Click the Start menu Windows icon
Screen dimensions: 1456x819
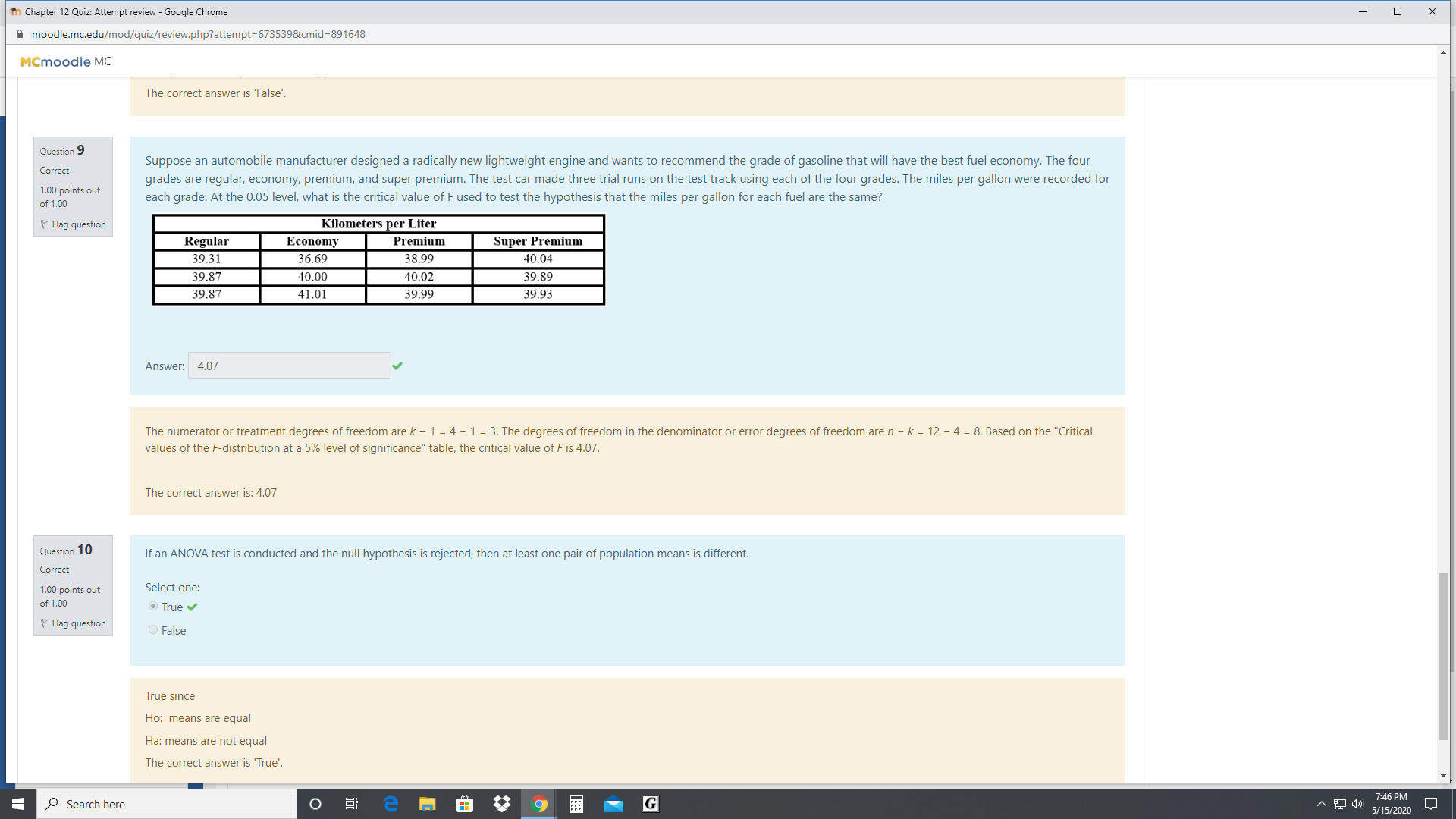pyautogui.click(x=18, y=804)
